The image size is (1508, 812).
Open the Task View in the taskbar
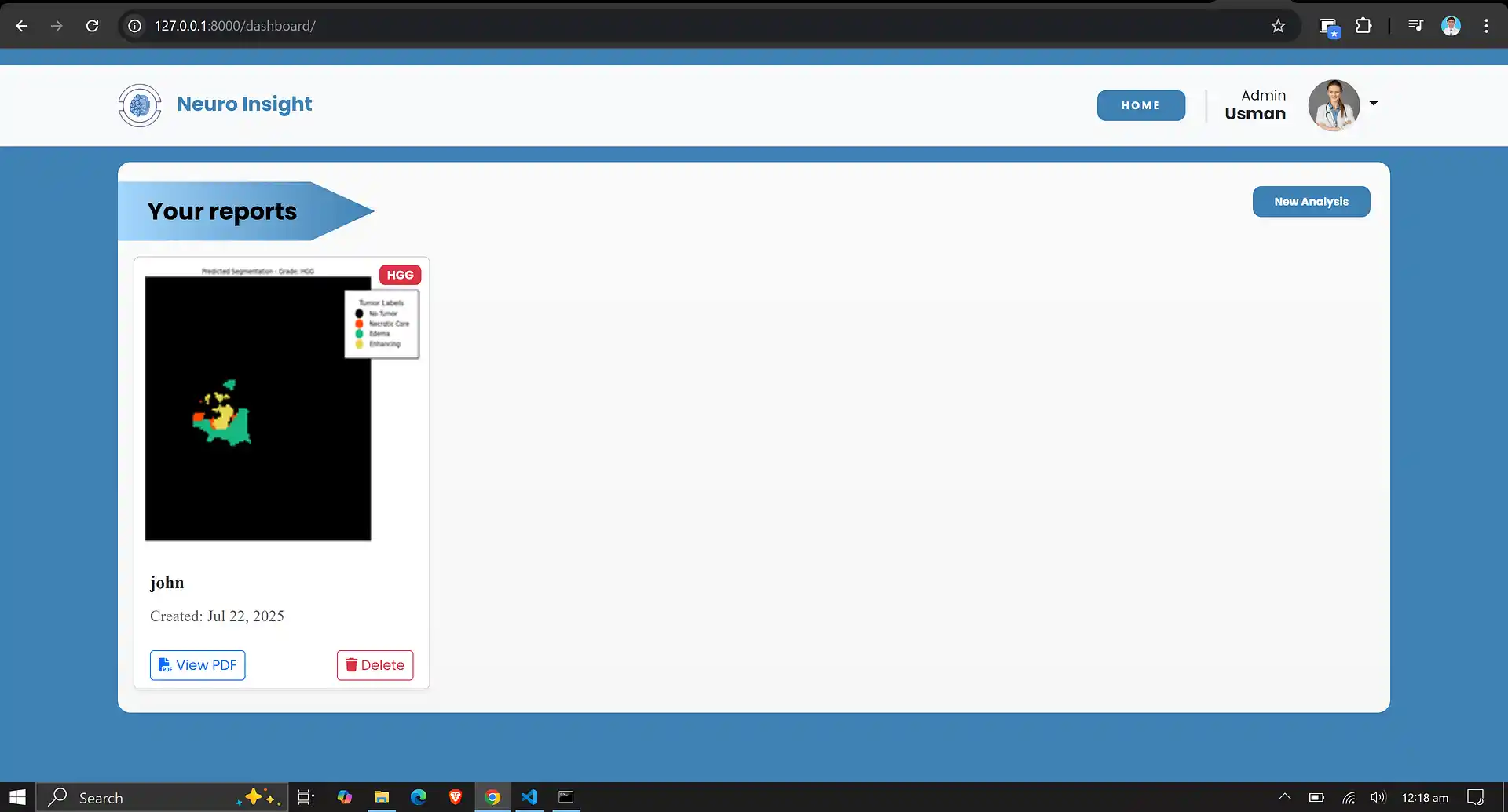tap(306, 797)
